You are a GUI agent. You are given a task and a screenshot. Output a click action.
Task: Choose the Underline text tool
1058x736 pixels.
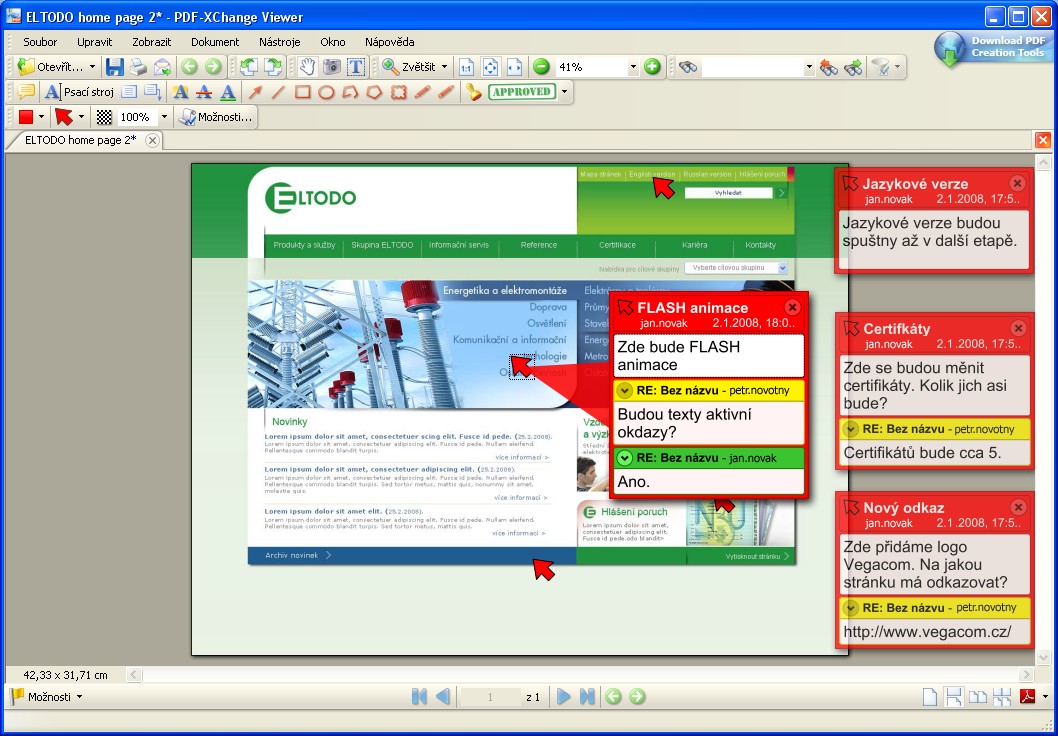(x=228, y=92)
